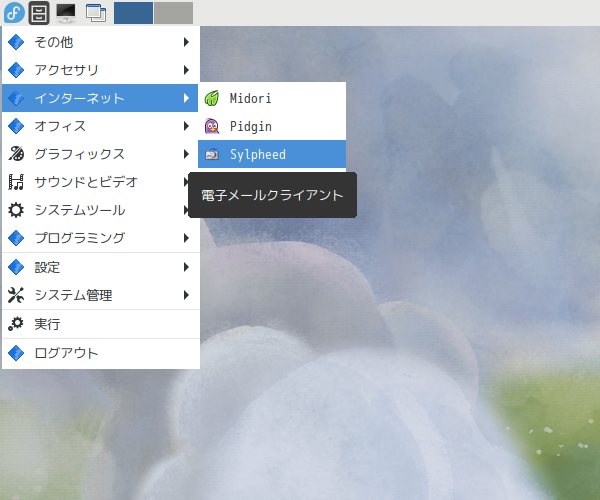Open the file manager panel icon
Viewport: 600px width, 500px height.
coord(39,13)
